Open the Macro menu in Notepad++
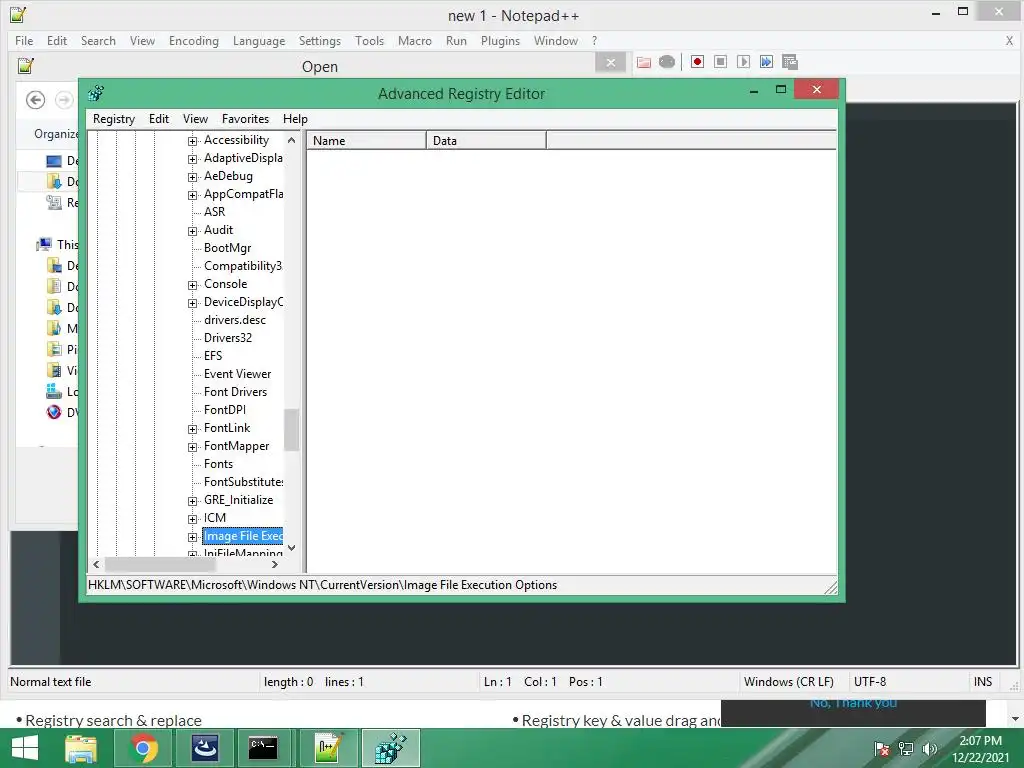 click(415, 40)
